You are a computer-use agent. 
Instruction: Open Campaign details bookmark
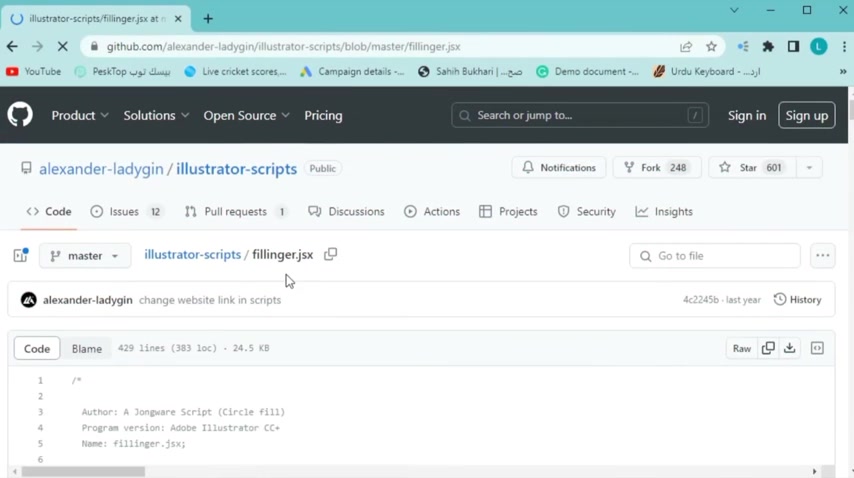tap(352, 71)
